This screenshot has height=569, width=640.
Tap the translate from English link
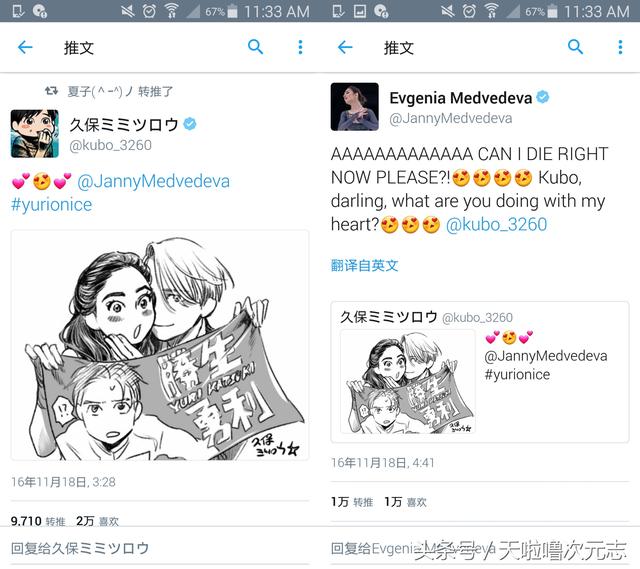coord(364,265)
